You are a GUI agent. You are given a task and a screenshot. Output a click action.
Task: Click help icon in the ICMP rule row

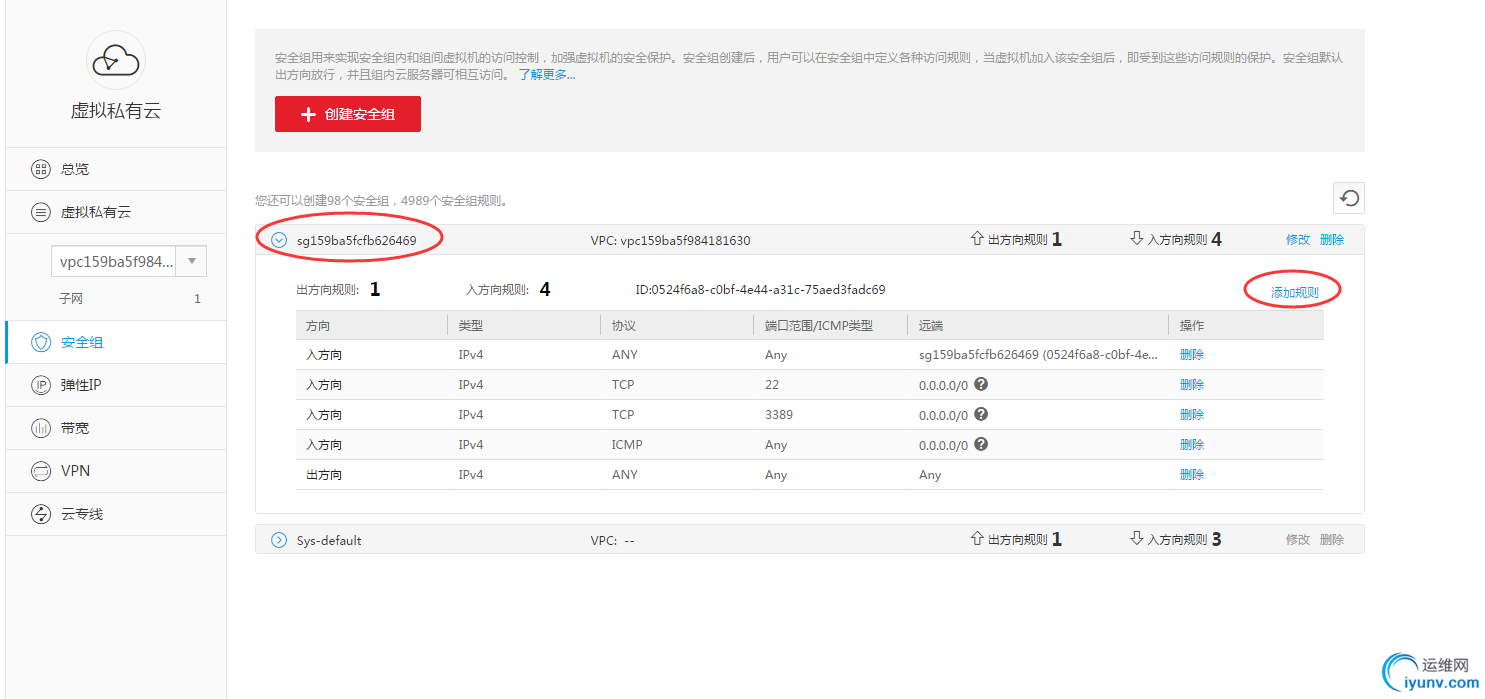tap(981, 444)
